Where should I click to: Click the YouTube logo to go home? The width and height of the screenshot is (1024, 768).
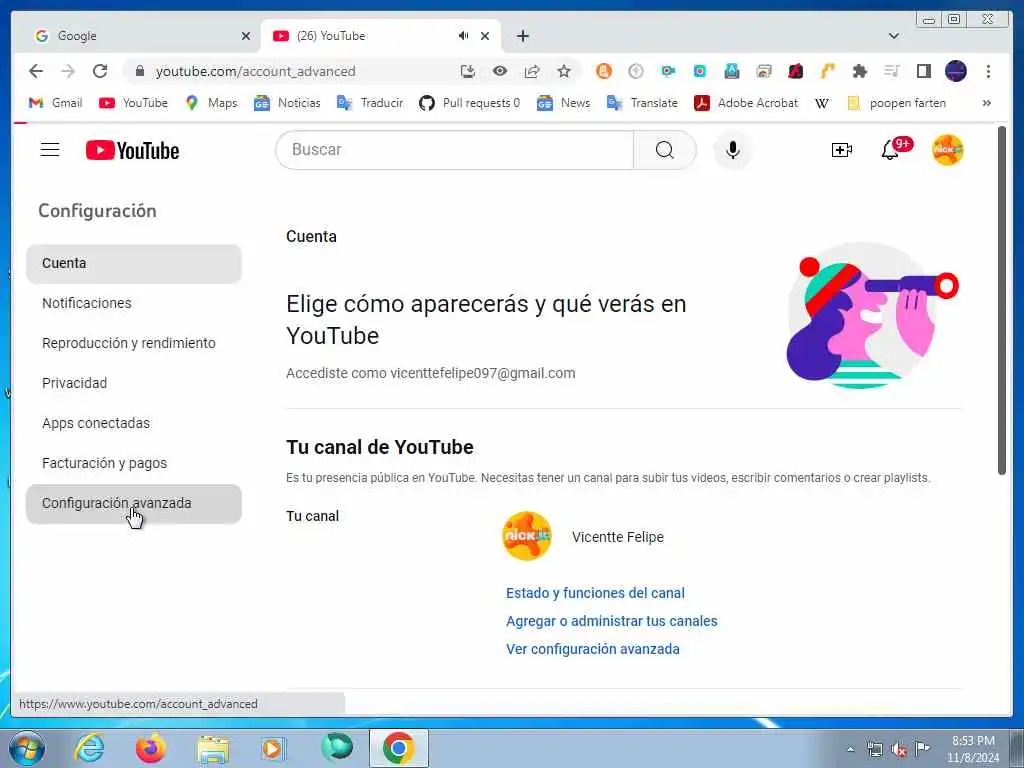click(133, 150)
